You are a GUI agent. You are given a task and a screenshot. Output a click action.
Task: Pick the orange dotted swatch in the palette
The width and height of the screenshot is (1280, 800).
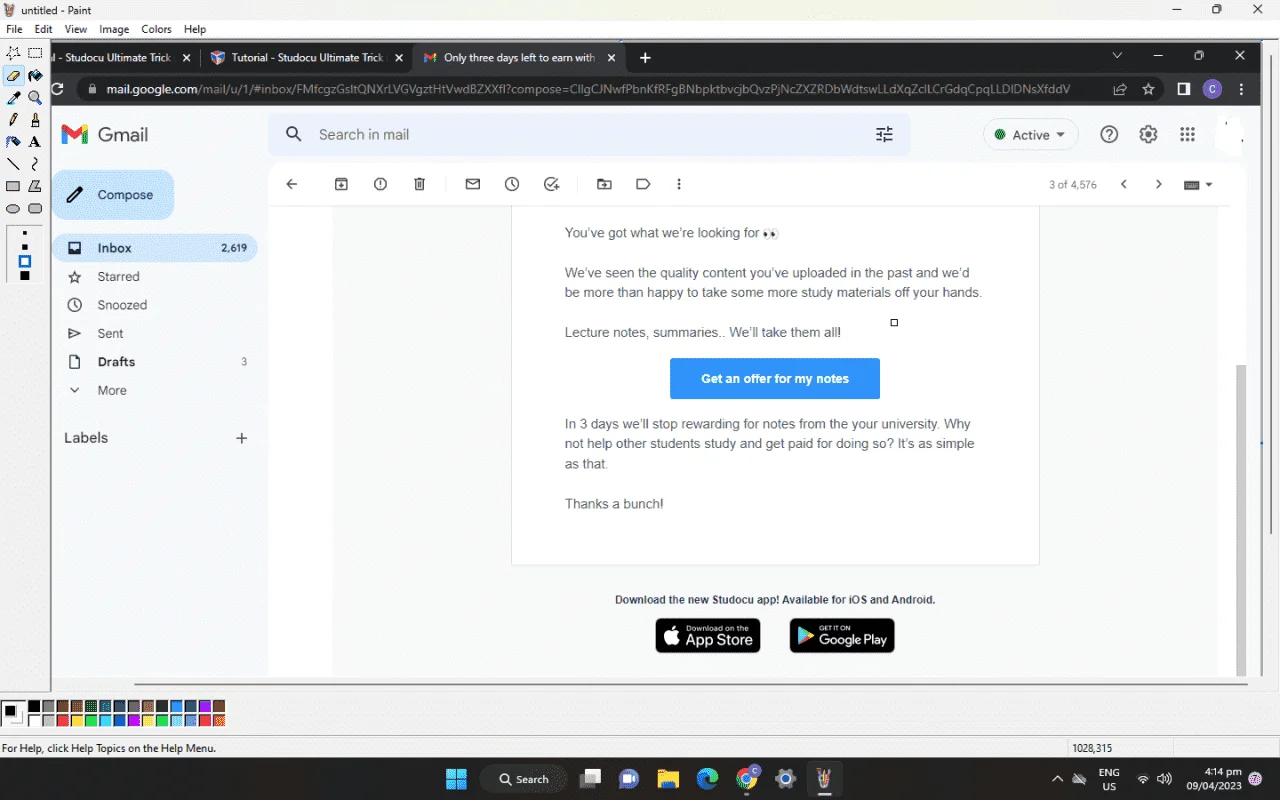click(219, 720)
